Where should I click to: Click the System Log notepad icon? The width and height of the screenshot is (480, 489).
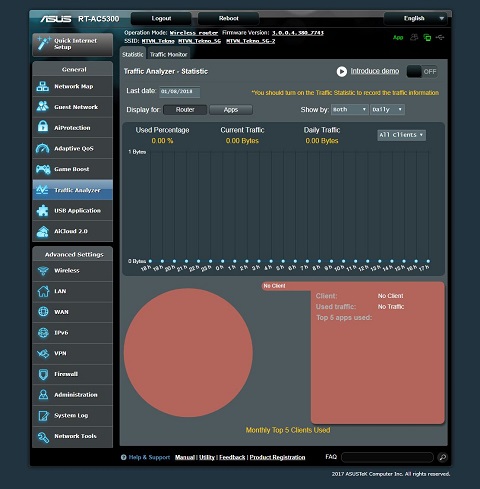coord(43,415)
